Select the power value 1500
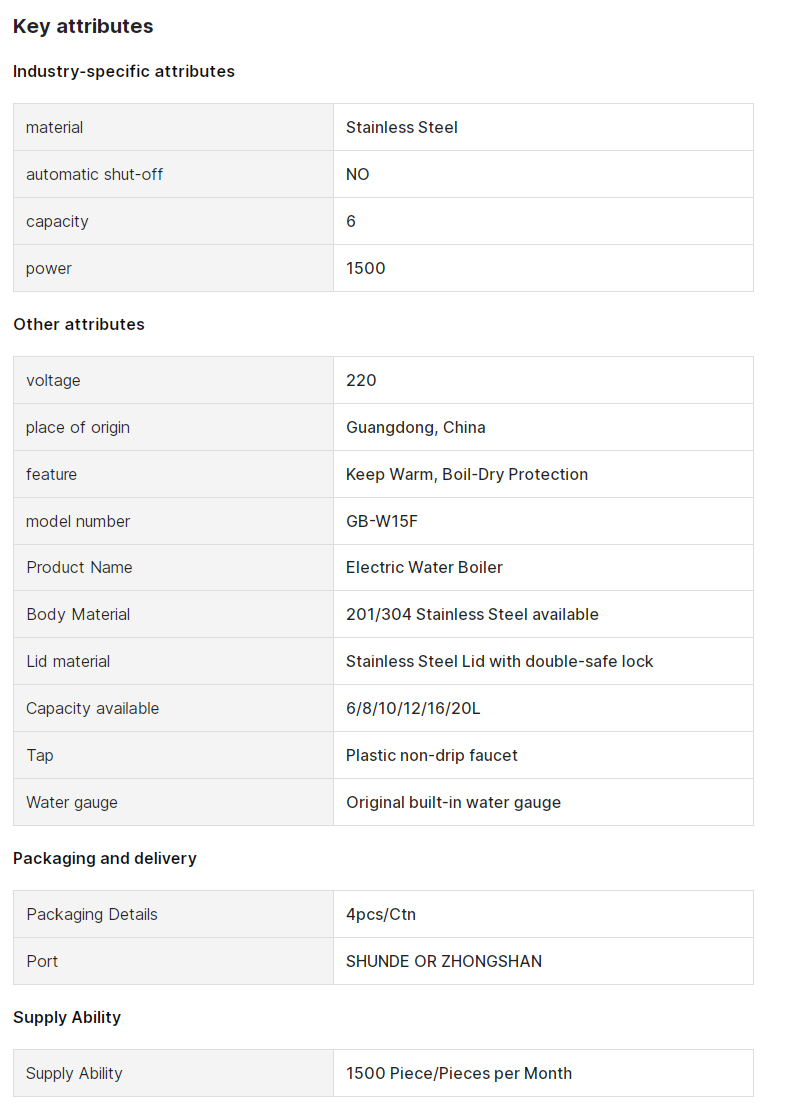This screenshot has height=1112, width=790. tap(366, 268)
